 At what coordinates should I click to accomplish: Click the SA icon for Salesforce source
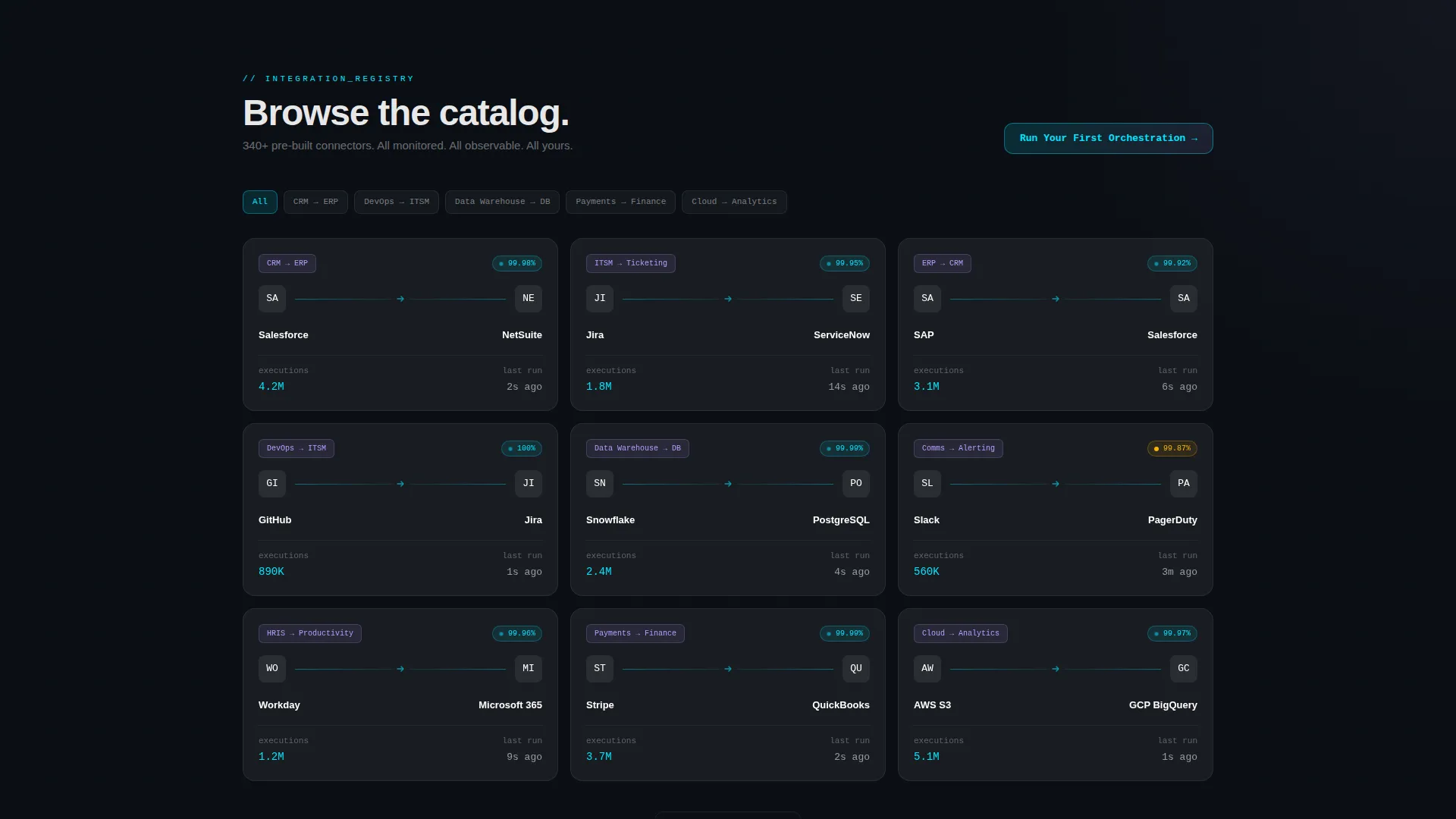click(x=272, y=299)
